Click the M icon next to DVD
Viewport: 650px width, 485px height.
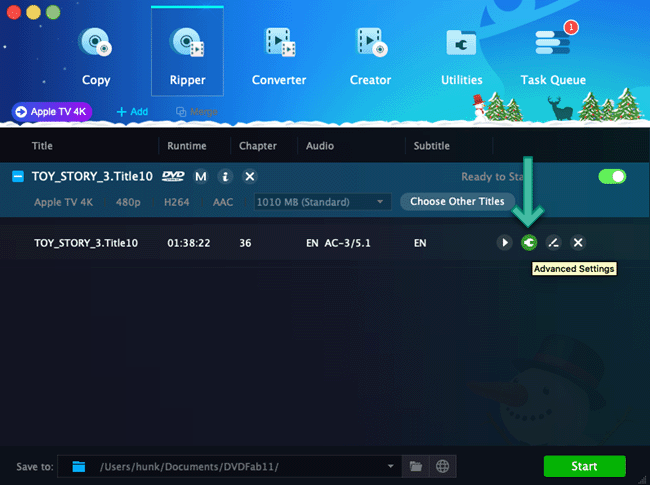pyautogui.click(x=201, y=177)
